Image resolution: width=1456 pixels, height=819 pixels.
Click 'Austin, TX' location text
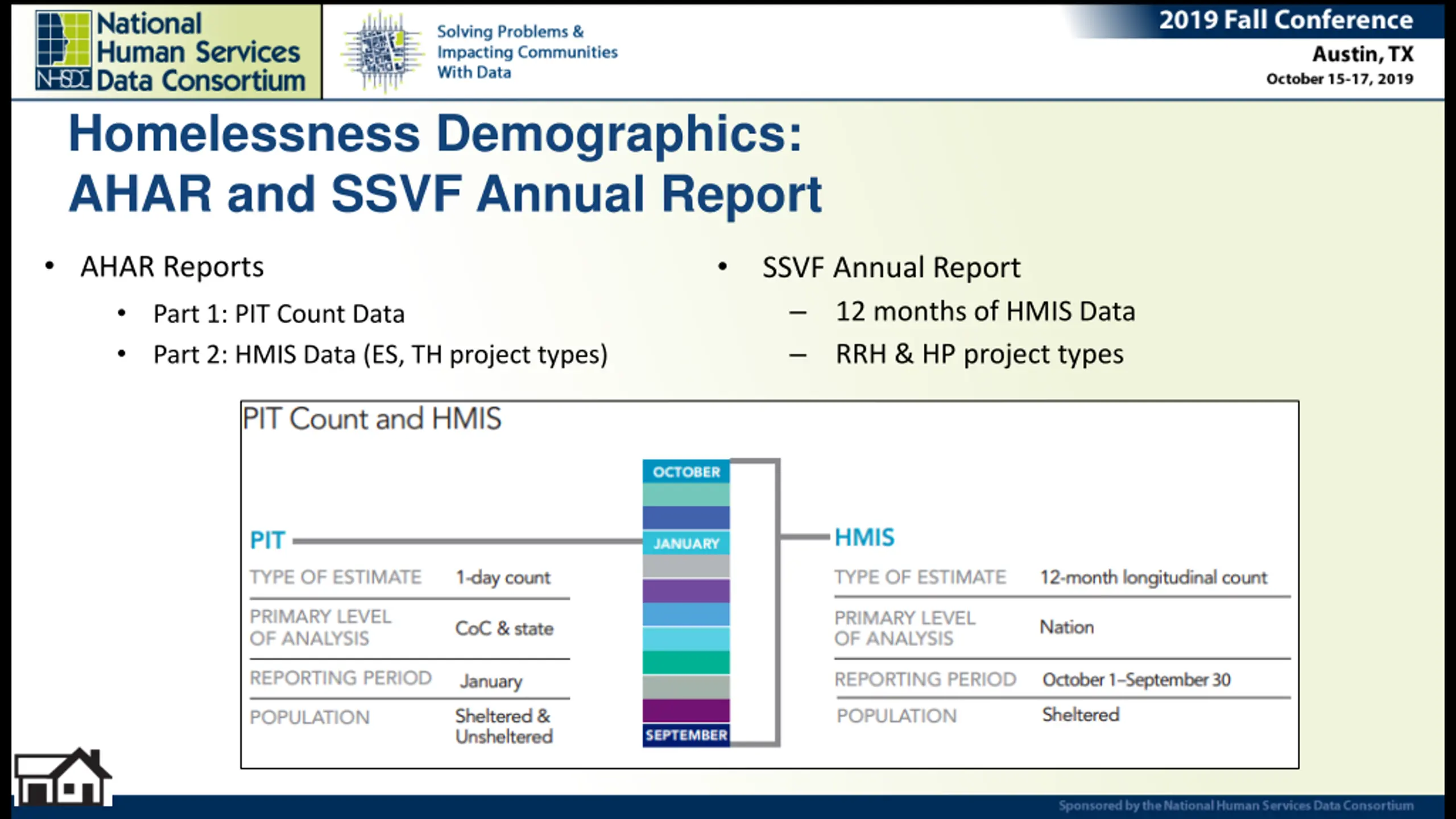click(x=1363, y=54)
